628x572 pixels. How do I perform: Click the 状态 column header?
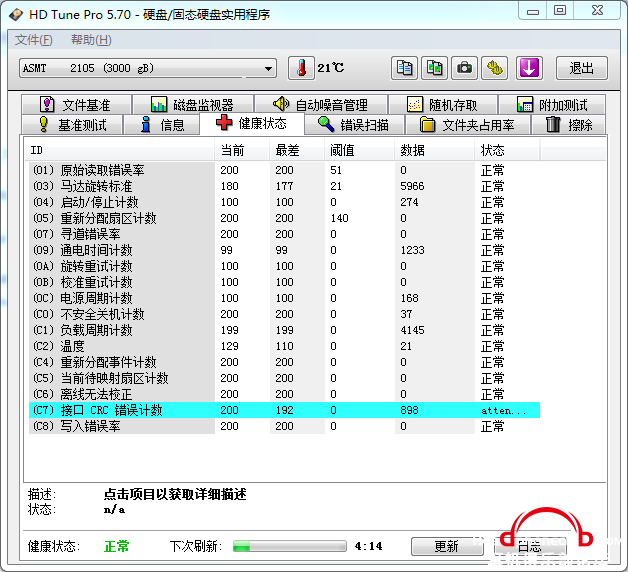click(507, 150)
